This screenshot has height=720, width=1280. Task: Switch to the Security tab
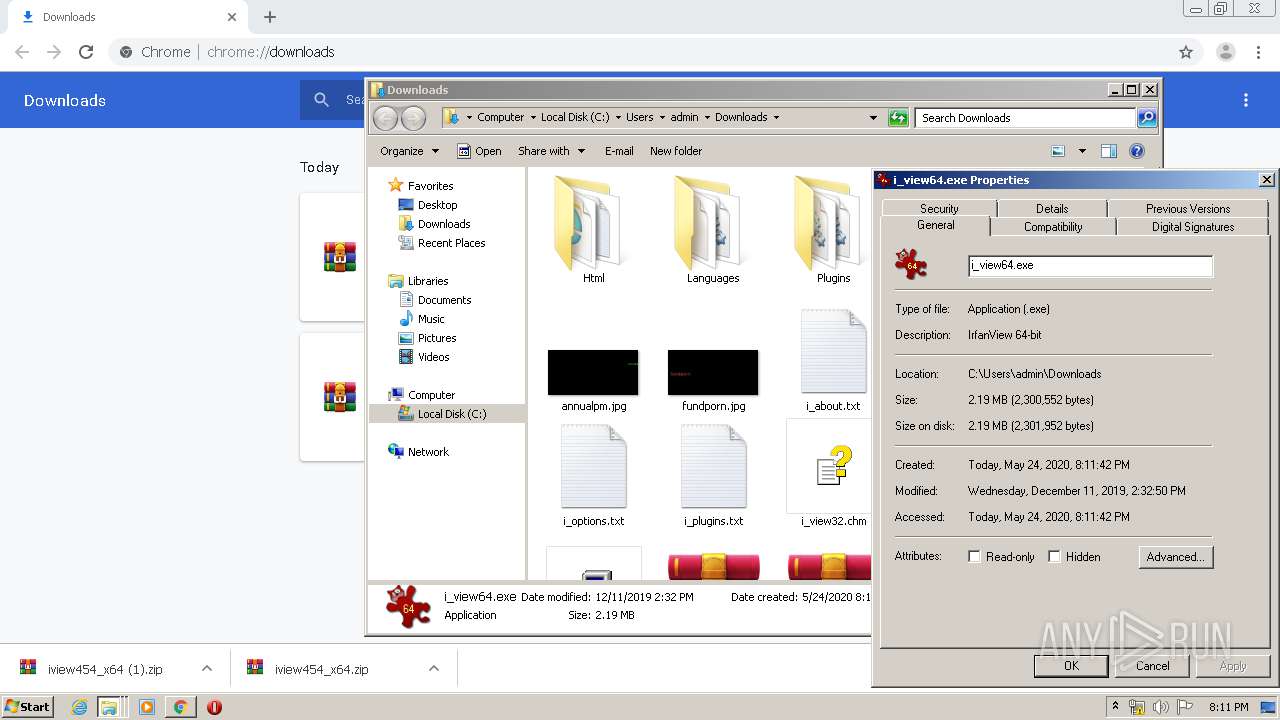939,208
